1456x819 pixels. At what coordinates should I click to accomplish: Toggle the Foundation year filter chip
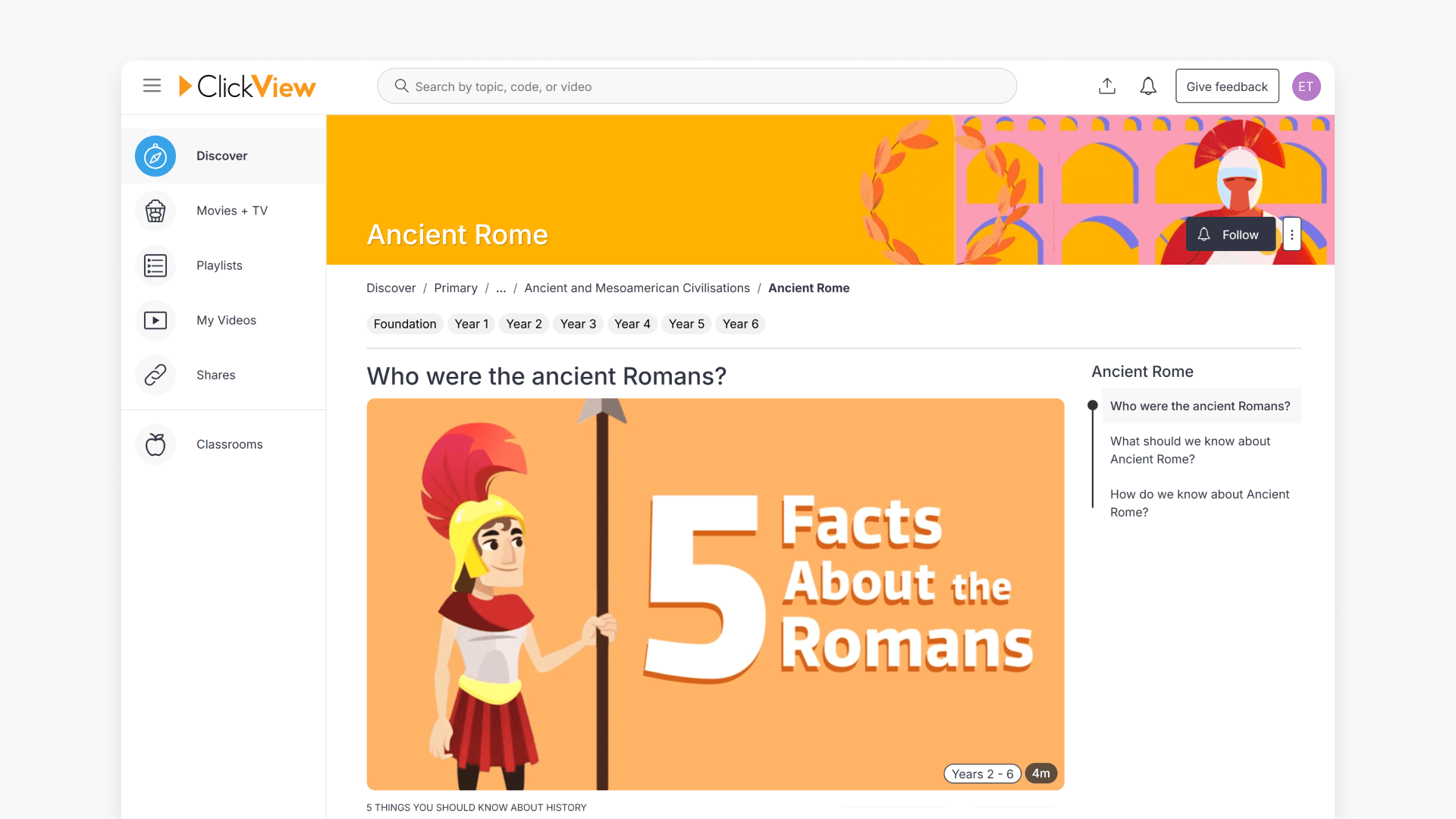click(x=404, y=324)
